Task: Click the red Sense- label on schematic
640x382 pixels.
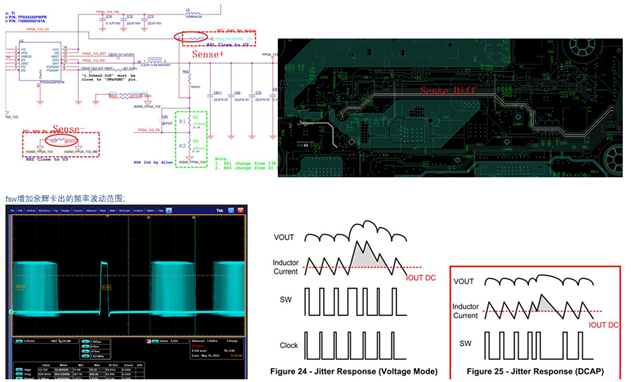Action: (x=69, y=129)
